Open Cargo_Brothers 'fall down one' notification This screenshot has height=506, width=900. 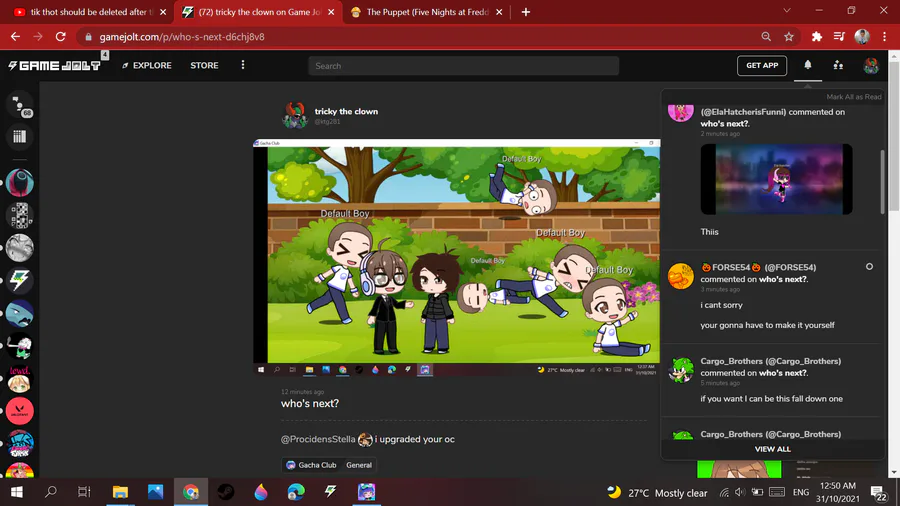(771, 380)
